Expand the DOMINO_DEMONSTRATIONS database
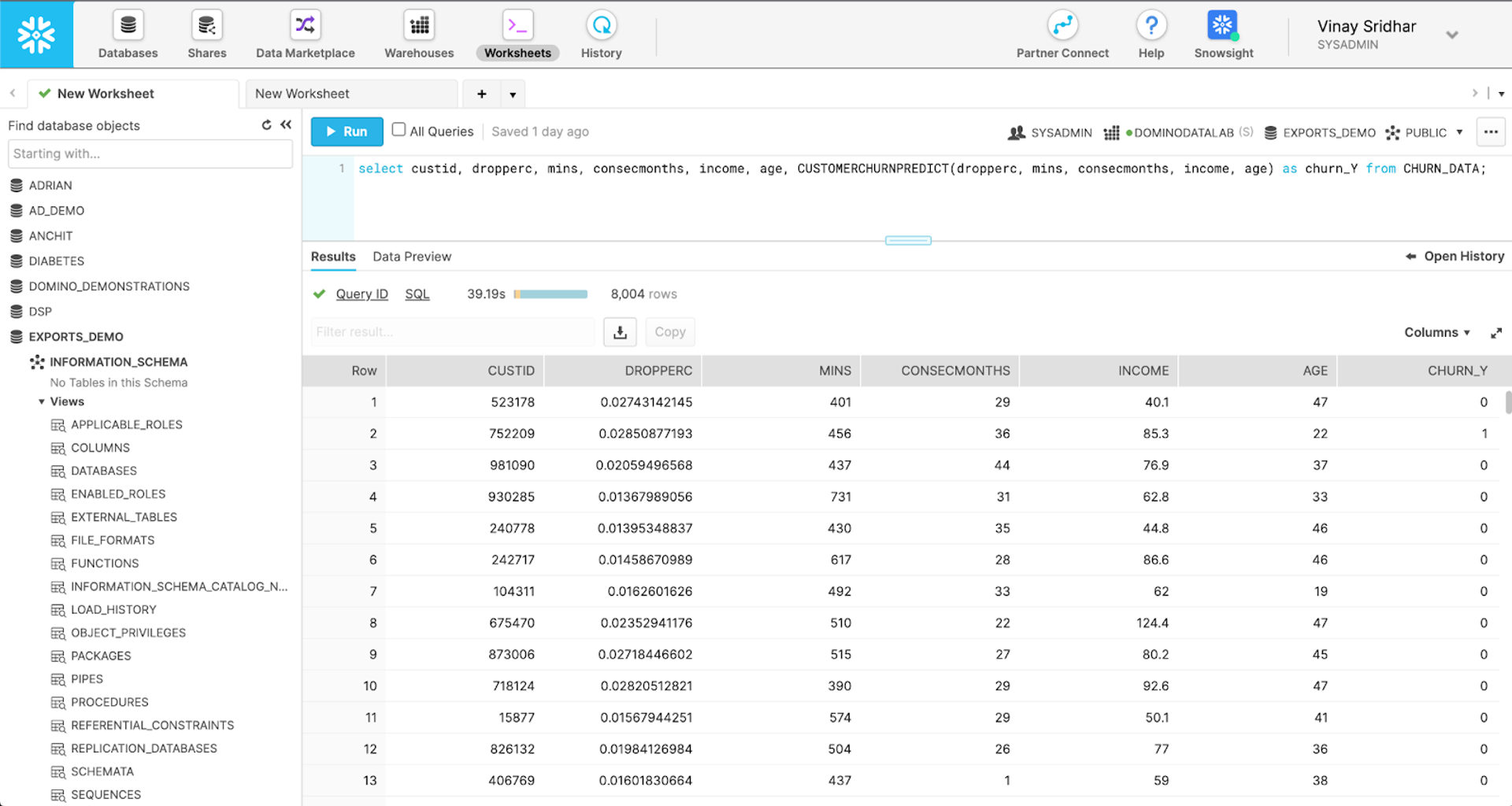This screenshot has width=1512, height=806. coord(109,287)
